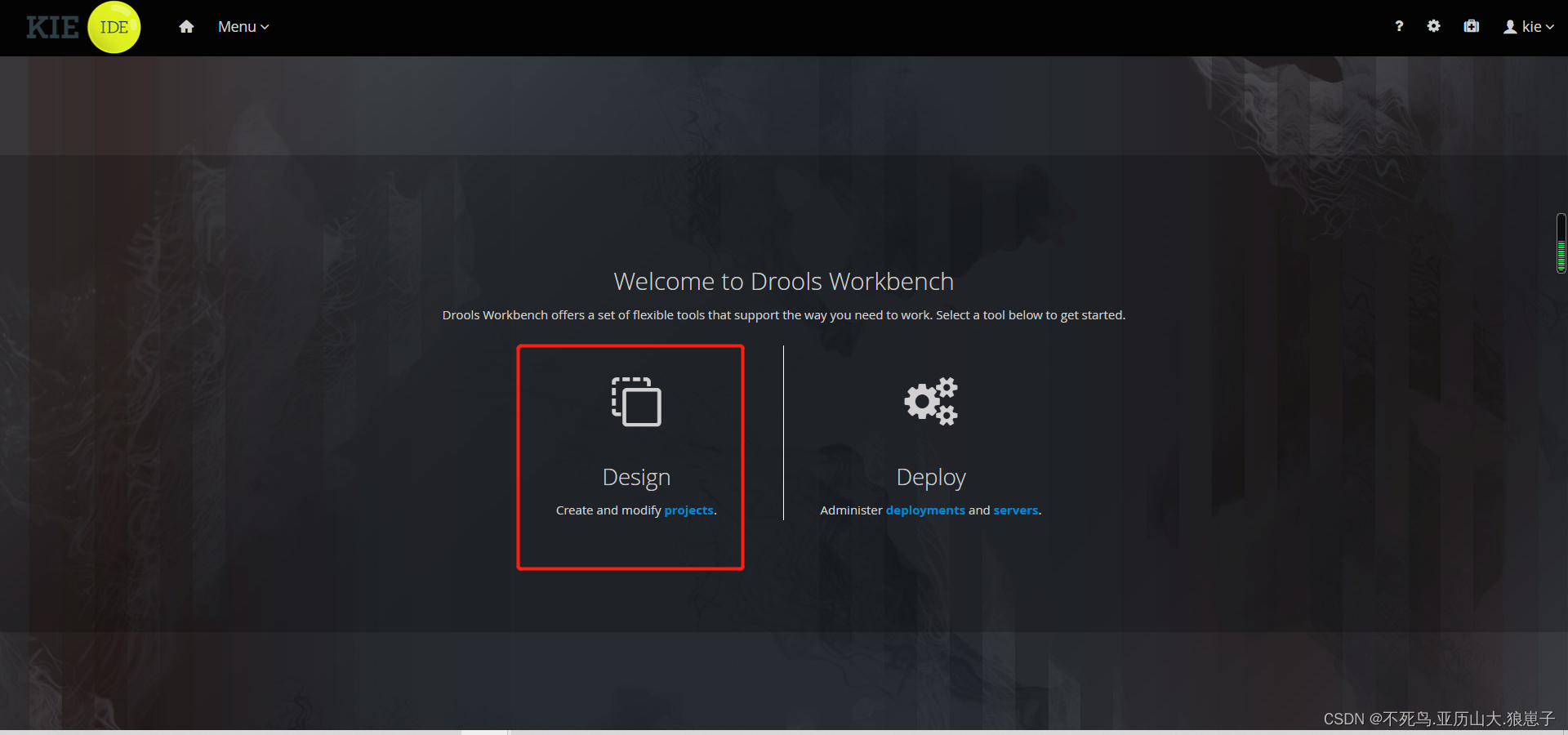Select the Deploy gears icon on the tile
Viewport: 1568px width, 735px height.
pyautogui.click(x=931, y=401)
